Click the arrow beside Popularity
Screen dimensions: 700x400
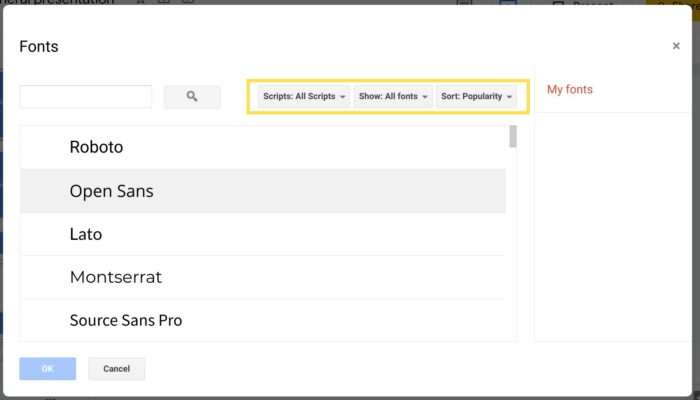tap(509, 97)
